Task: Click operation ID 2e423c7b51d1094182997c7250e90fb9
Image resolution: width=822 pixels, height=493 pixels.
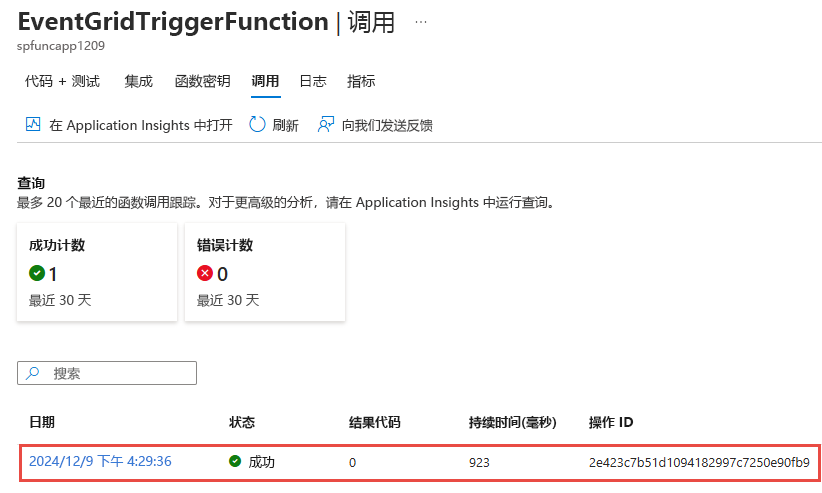Action: [699, 463]
